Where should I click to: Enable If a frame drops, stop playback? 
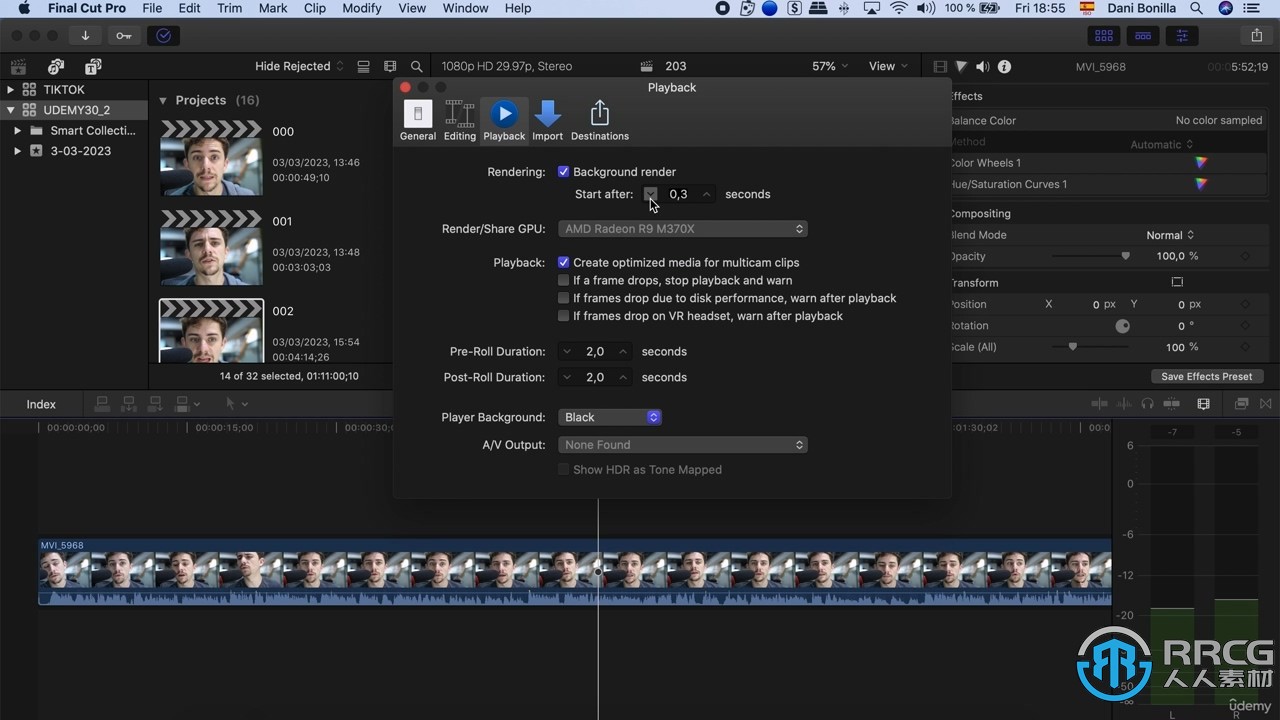coord(564,281)
